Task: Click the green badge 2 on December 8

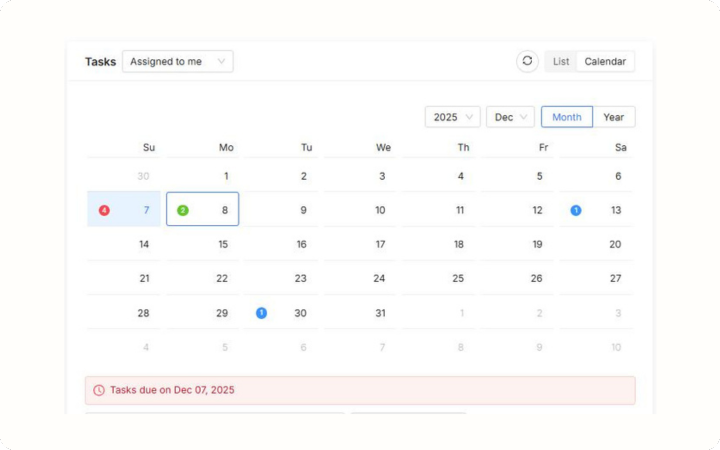Action: pos(183,210)
